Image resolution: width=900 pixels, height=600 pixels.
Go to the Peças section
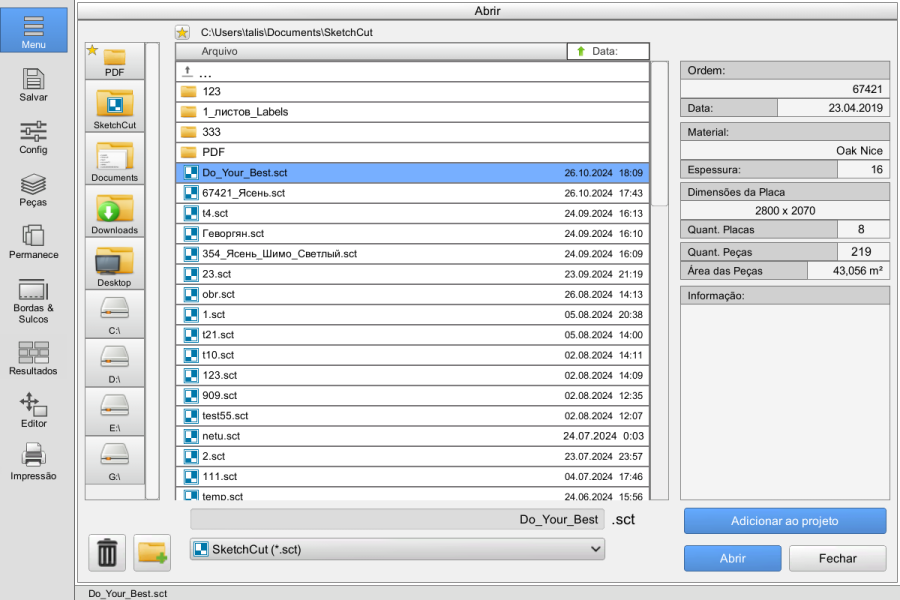(x=33, y=190)
